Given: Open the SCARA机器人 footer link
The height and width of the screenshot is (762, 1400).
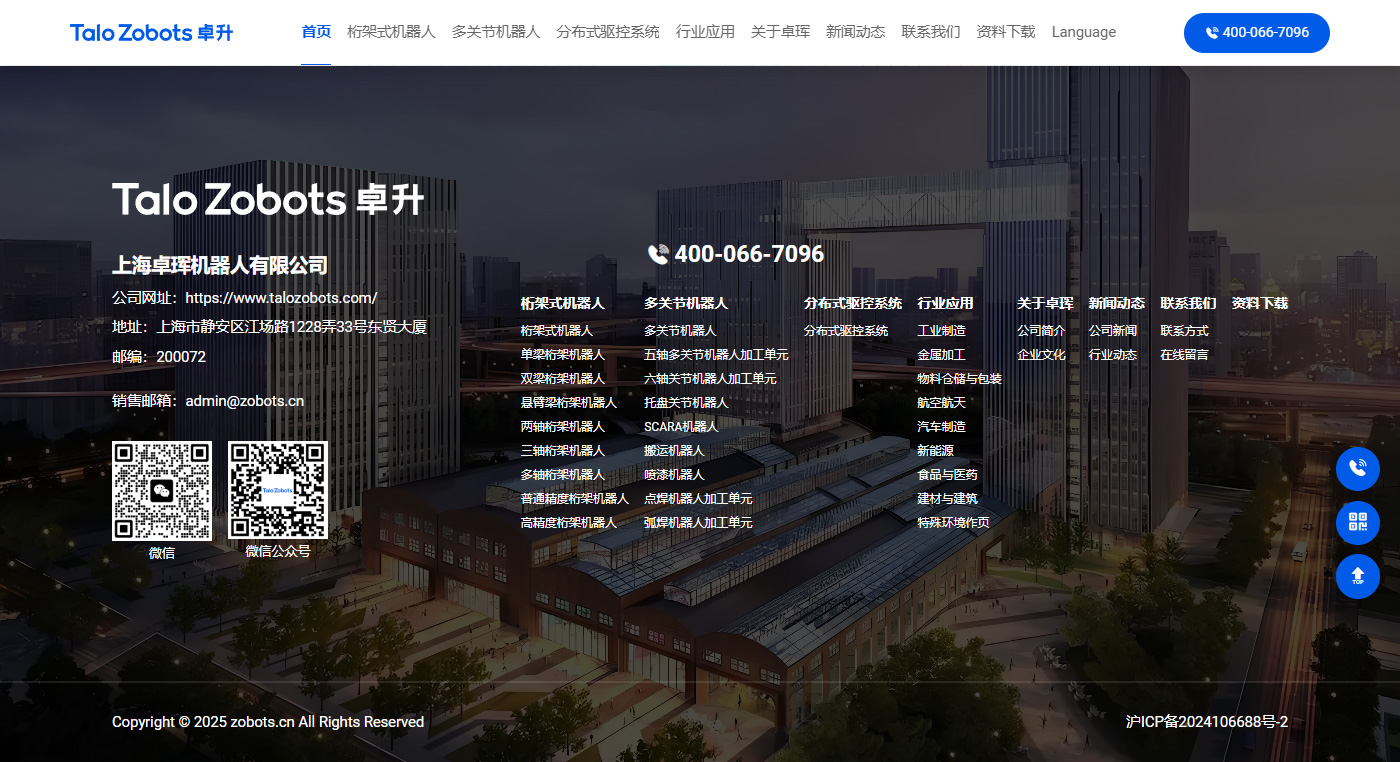Looking at the screenshot, I should 682,426.
